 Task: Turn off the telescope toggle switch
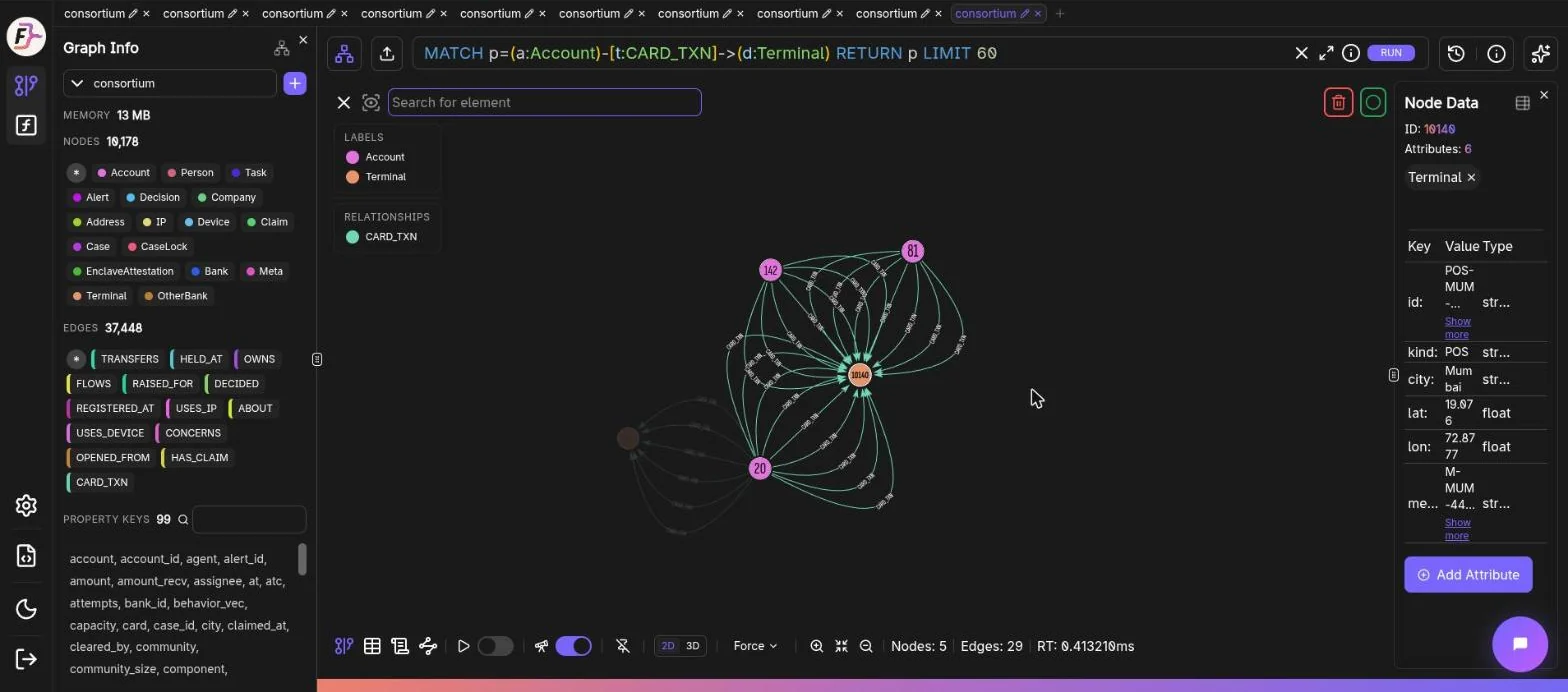573,646
